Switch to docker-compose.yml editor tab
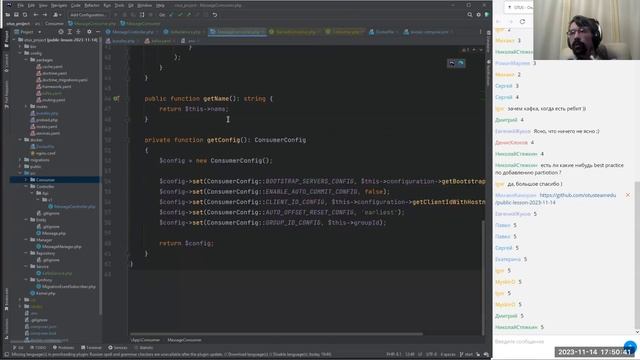This screenshot has width=640, height=360. pos(429,31)
